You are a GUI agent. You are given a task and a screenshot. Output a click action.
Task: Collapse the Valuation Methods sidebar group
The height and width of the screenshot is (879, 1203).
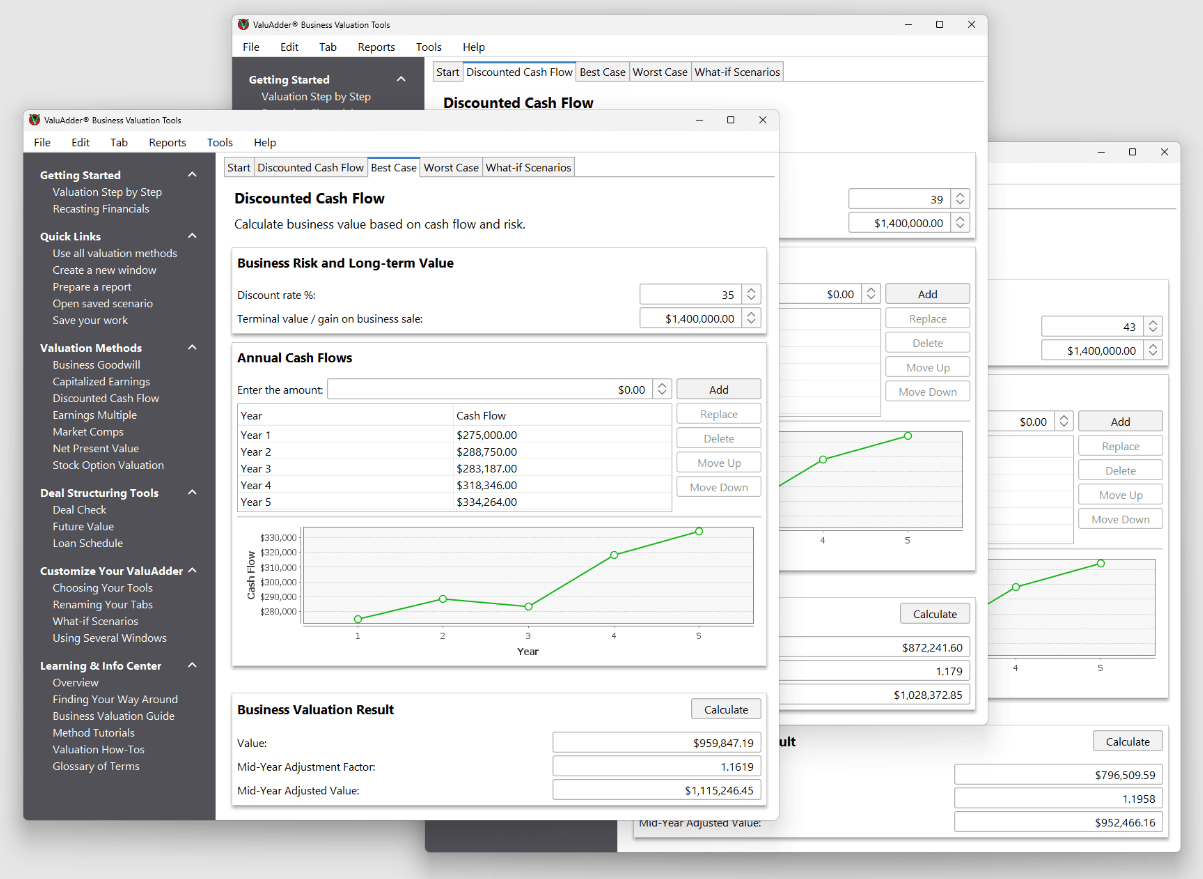192,348
